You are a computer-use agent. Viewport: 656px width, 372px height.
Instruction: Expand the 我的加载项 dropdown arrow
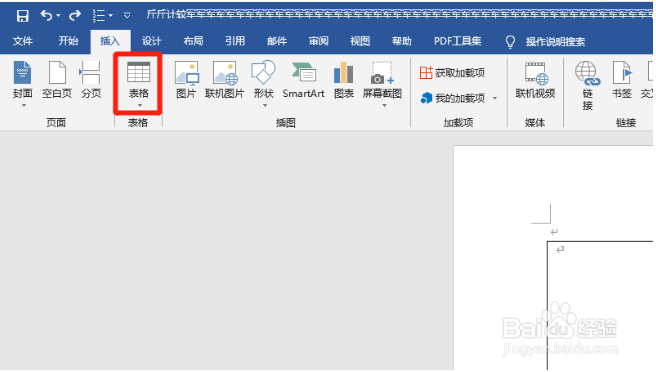click(x=495, y=98)
